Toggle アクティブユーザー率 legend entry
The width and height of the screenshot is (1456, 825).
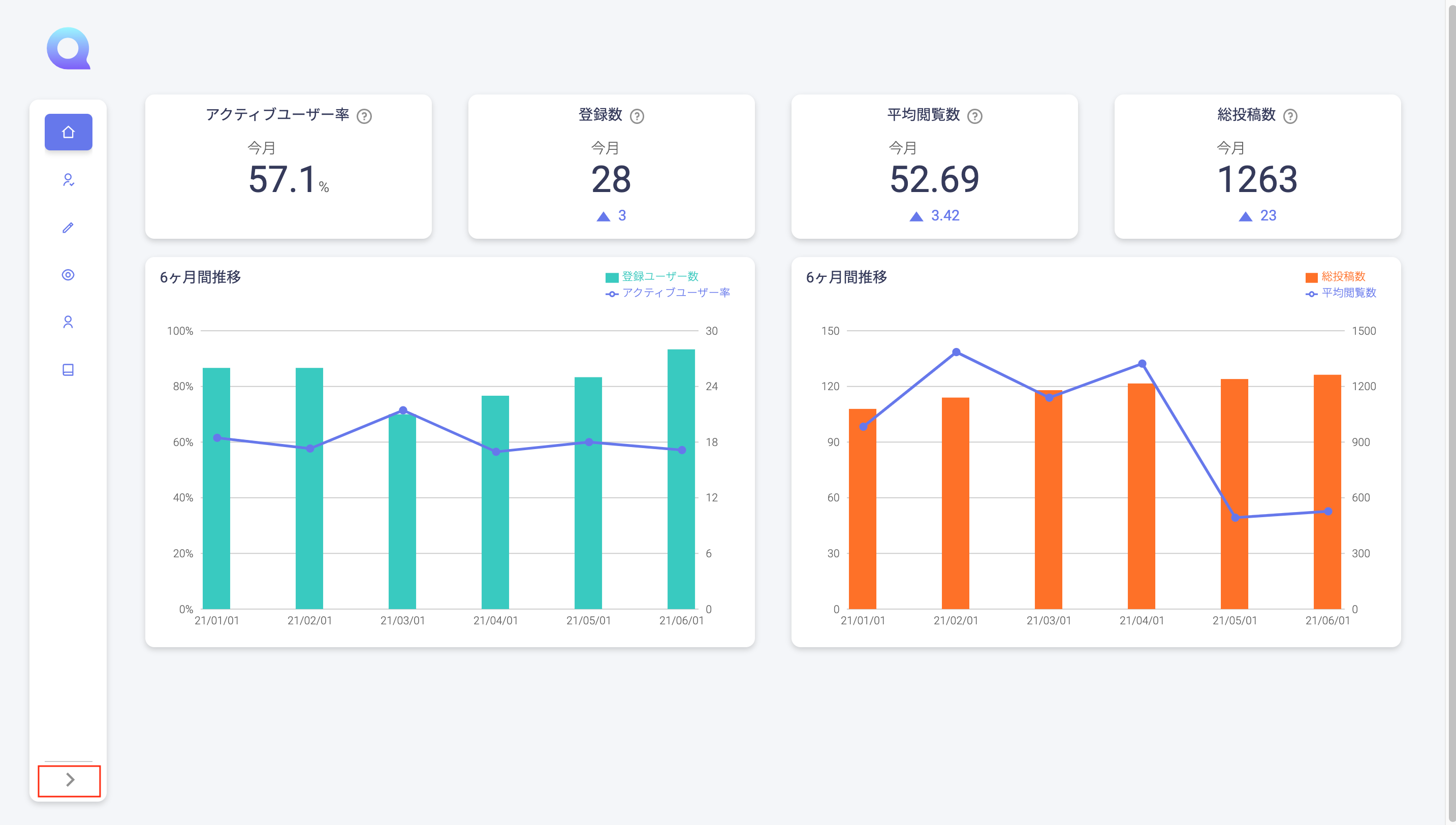click(668, 293)
